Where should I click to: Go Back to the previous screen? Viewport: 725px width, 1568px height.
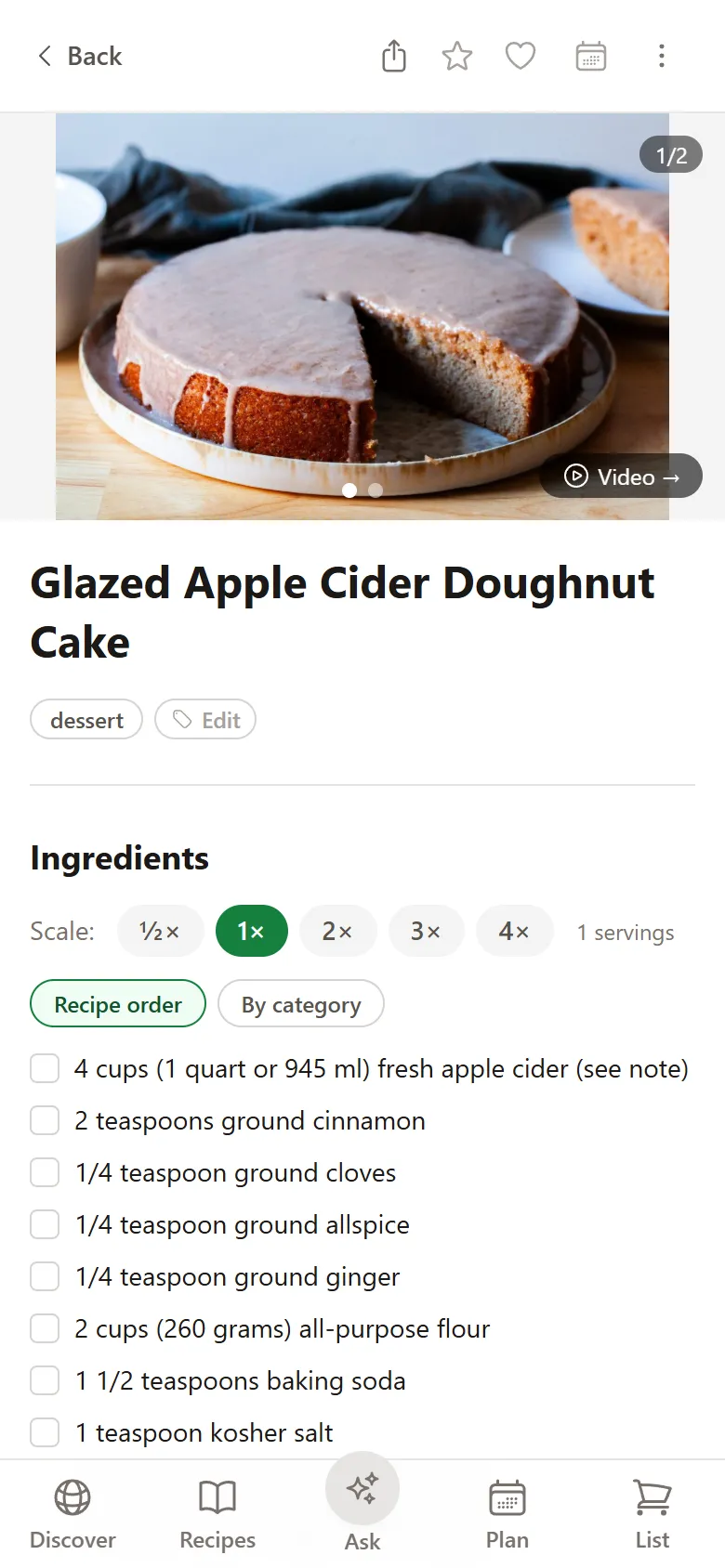(79, 56)
